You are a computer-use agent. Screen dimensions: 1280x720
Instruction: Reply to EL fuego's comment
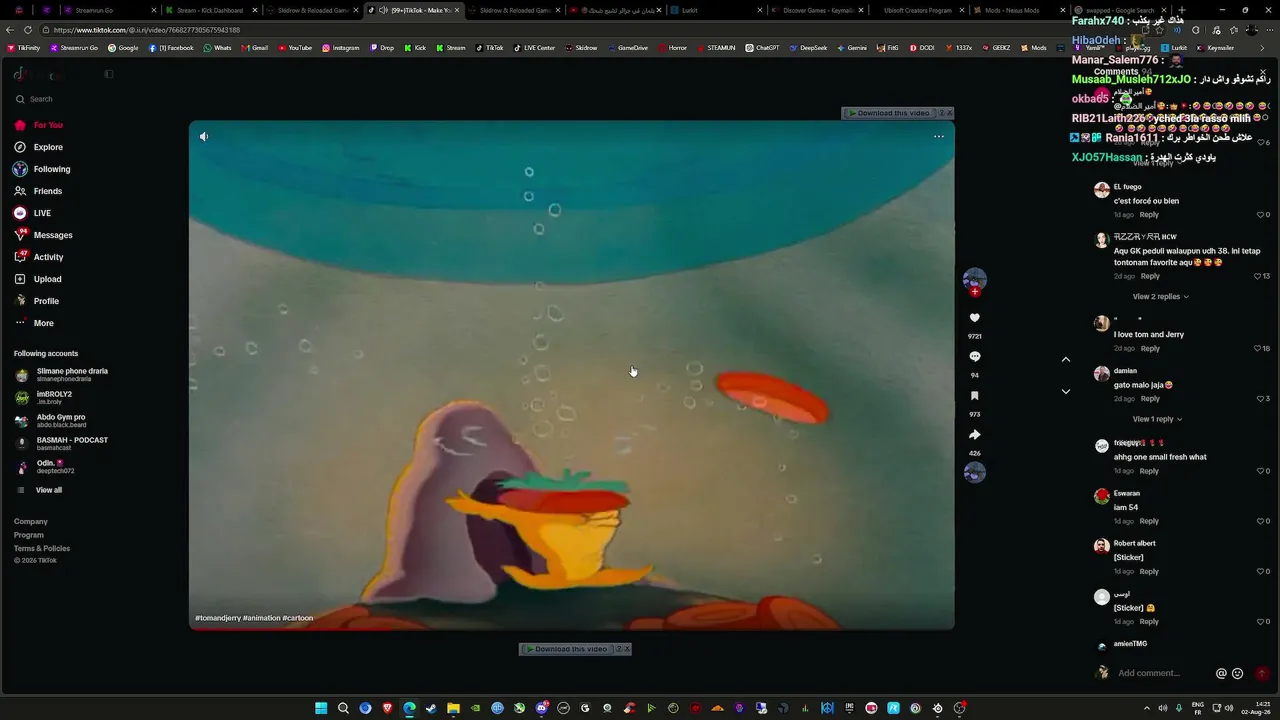(1149, 215)
